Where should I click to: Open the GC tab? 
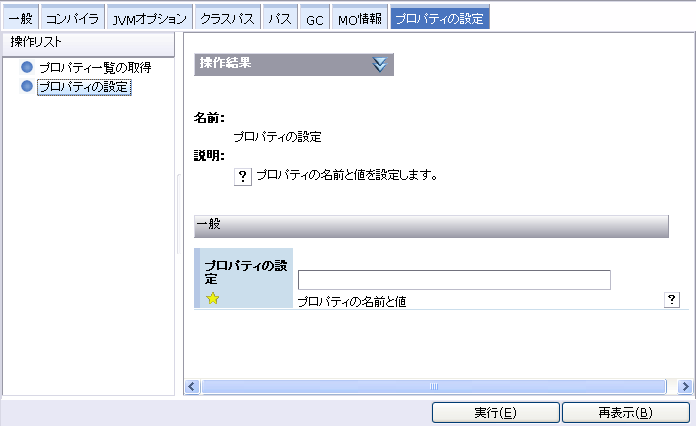(314, 19)
